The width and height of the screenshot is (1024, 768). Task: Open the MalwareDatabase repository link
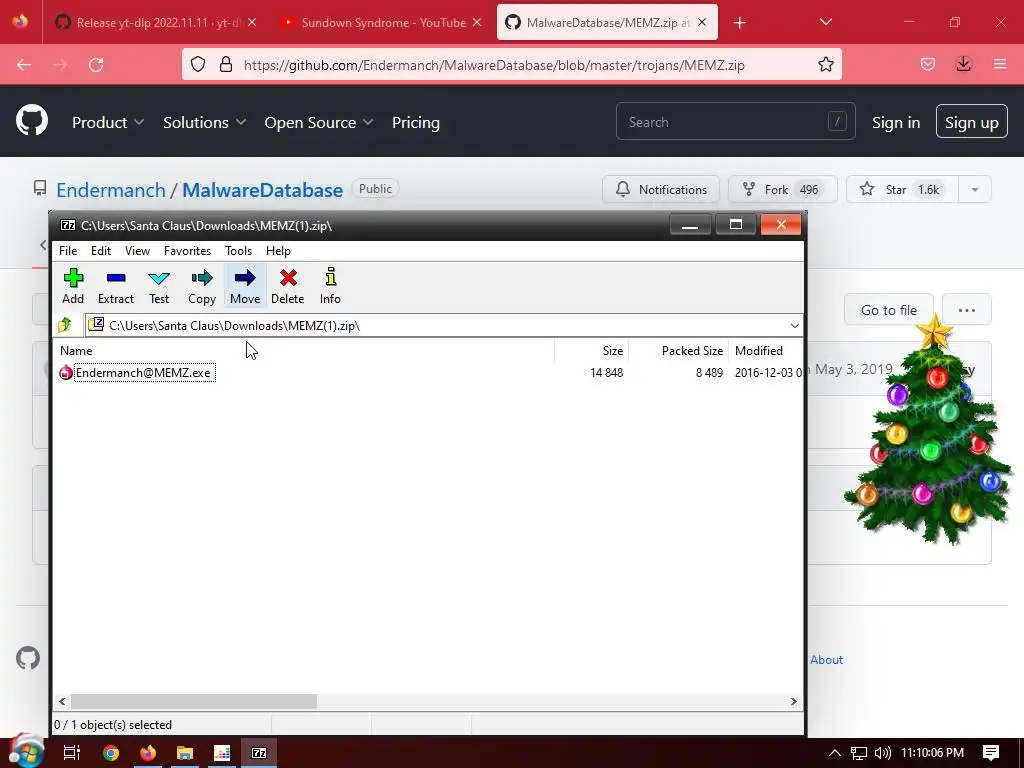click(263, 190)
